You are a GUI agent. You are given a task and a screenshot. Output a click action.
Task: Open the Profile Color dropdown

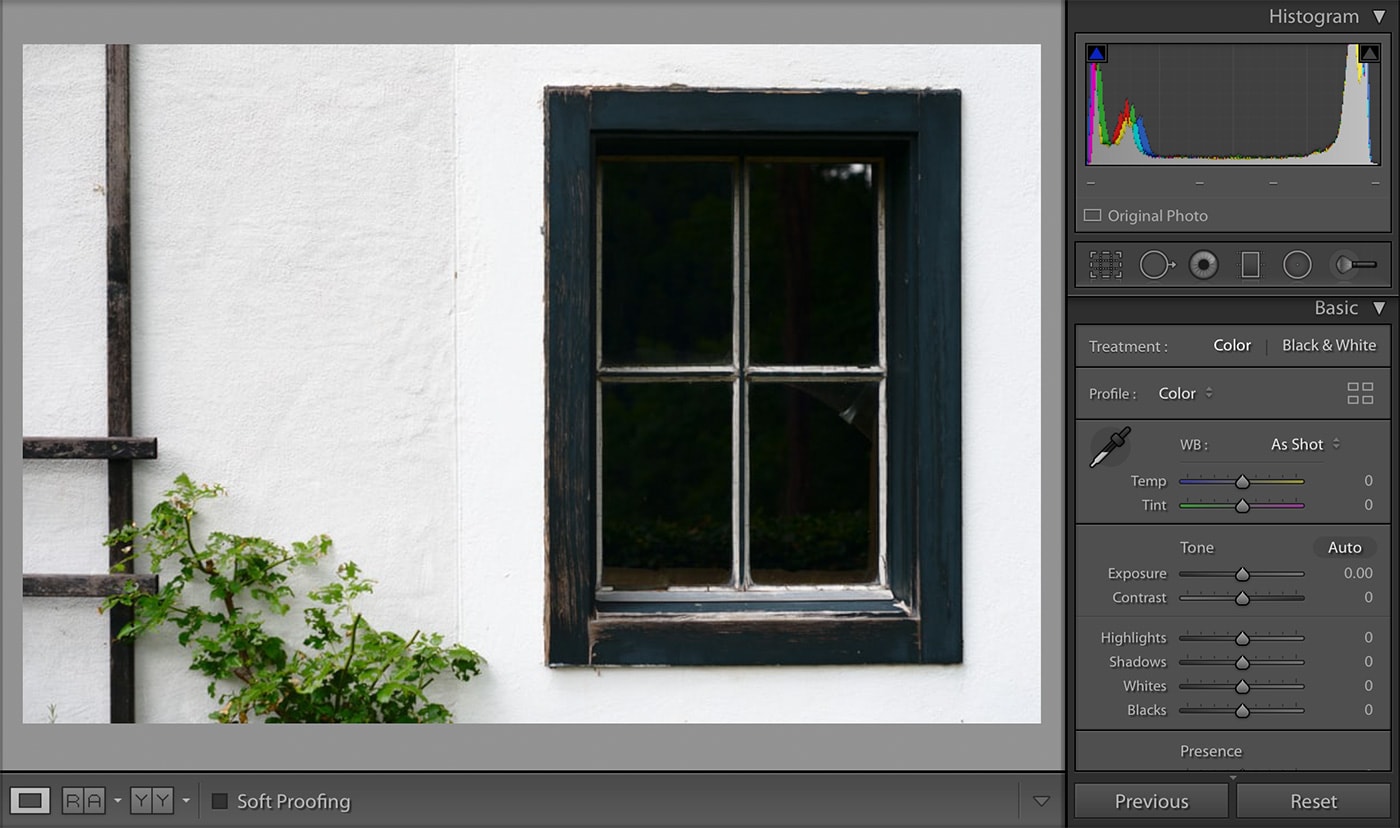[1185, 393]
